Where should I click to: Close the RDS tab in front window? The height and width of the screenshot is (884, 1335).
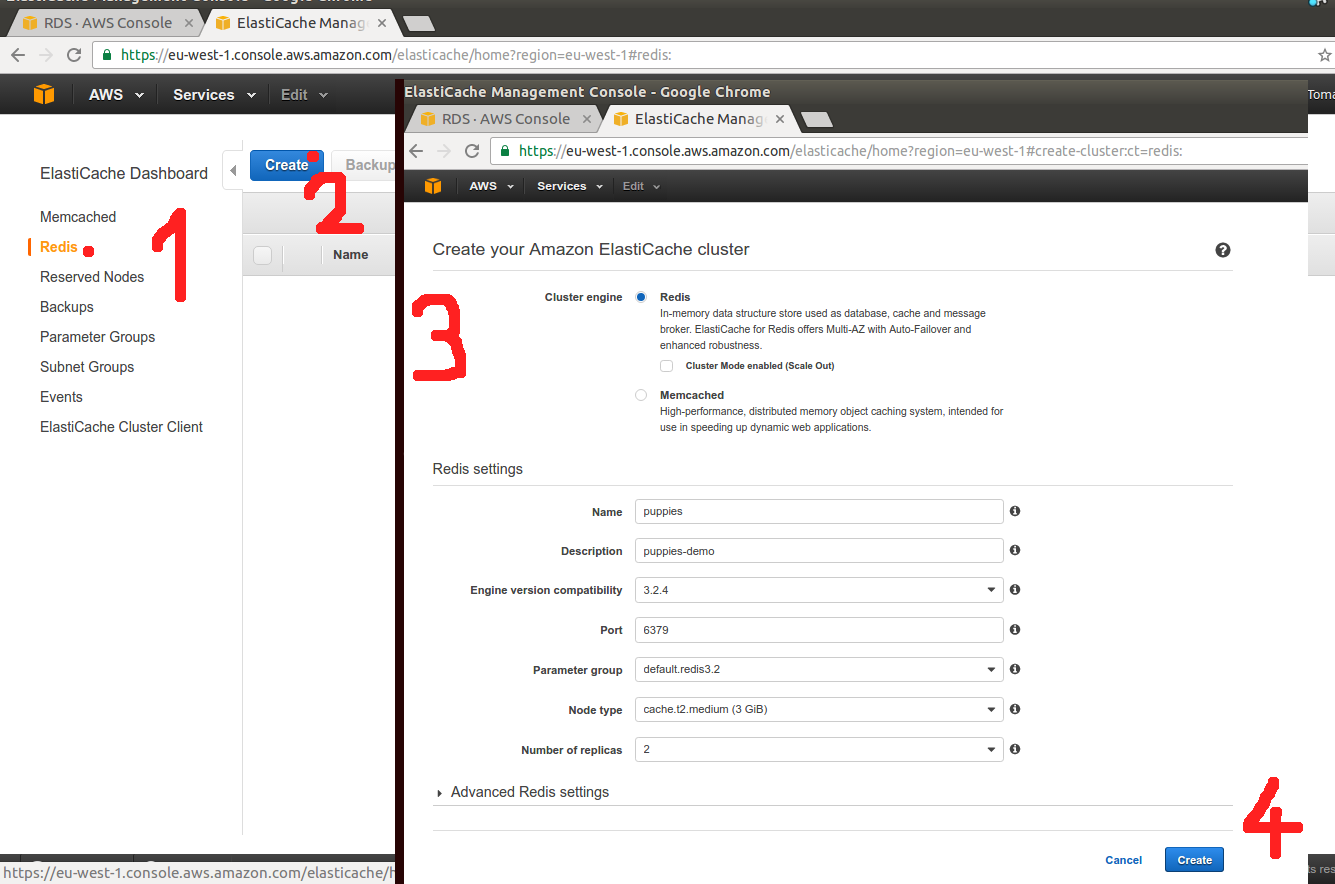(x=587, y=119)
